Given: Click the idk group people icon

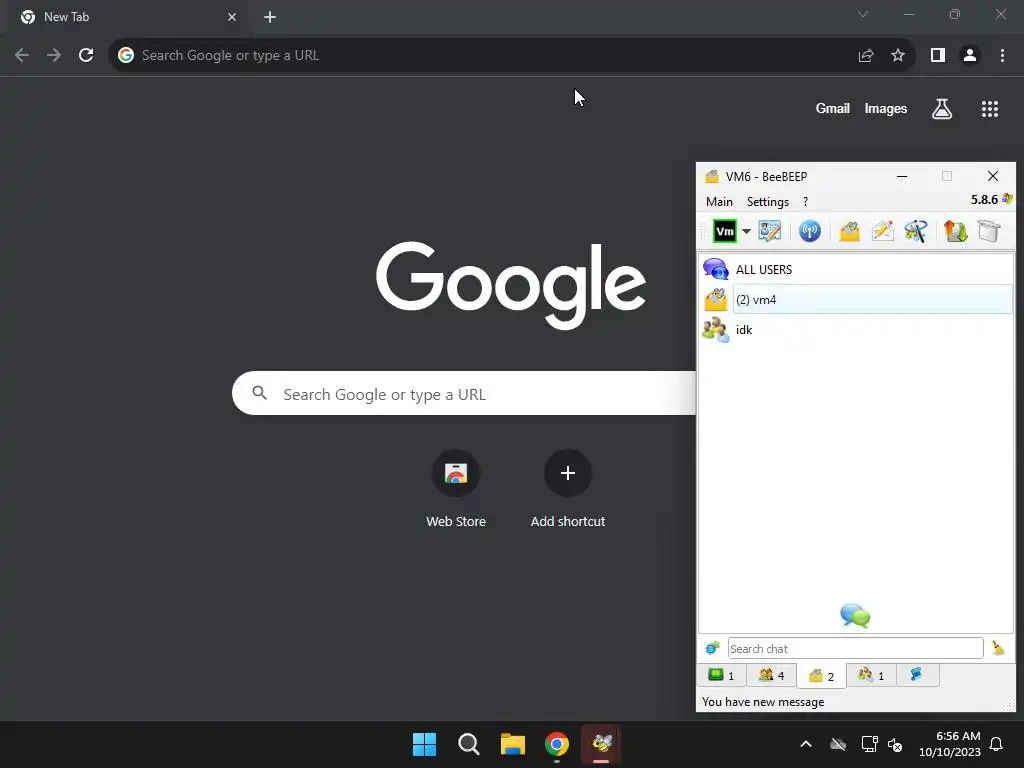Looking at the screenshot, I should pos(716,330).
